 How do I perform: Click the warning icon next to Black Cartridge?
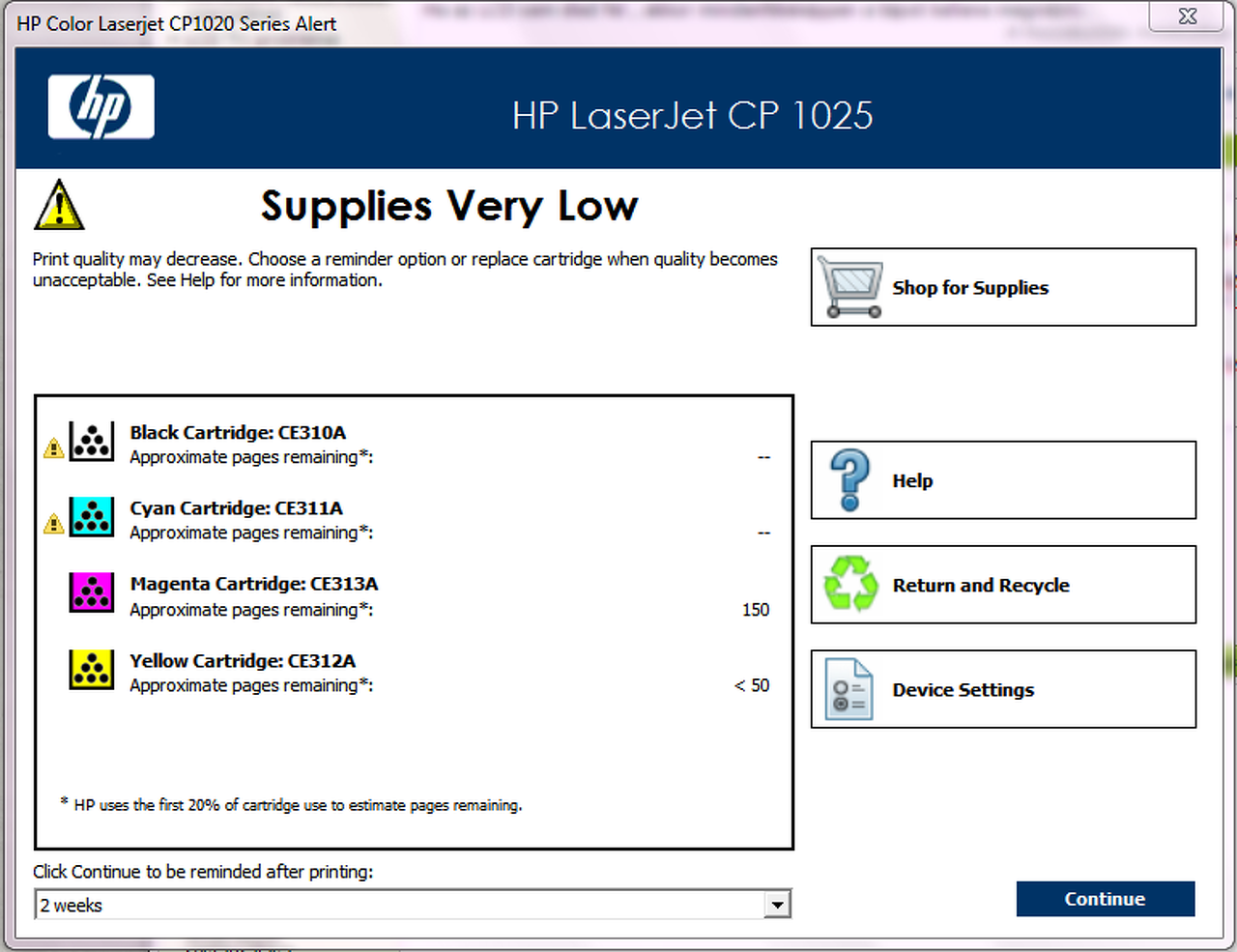(54, 448)
